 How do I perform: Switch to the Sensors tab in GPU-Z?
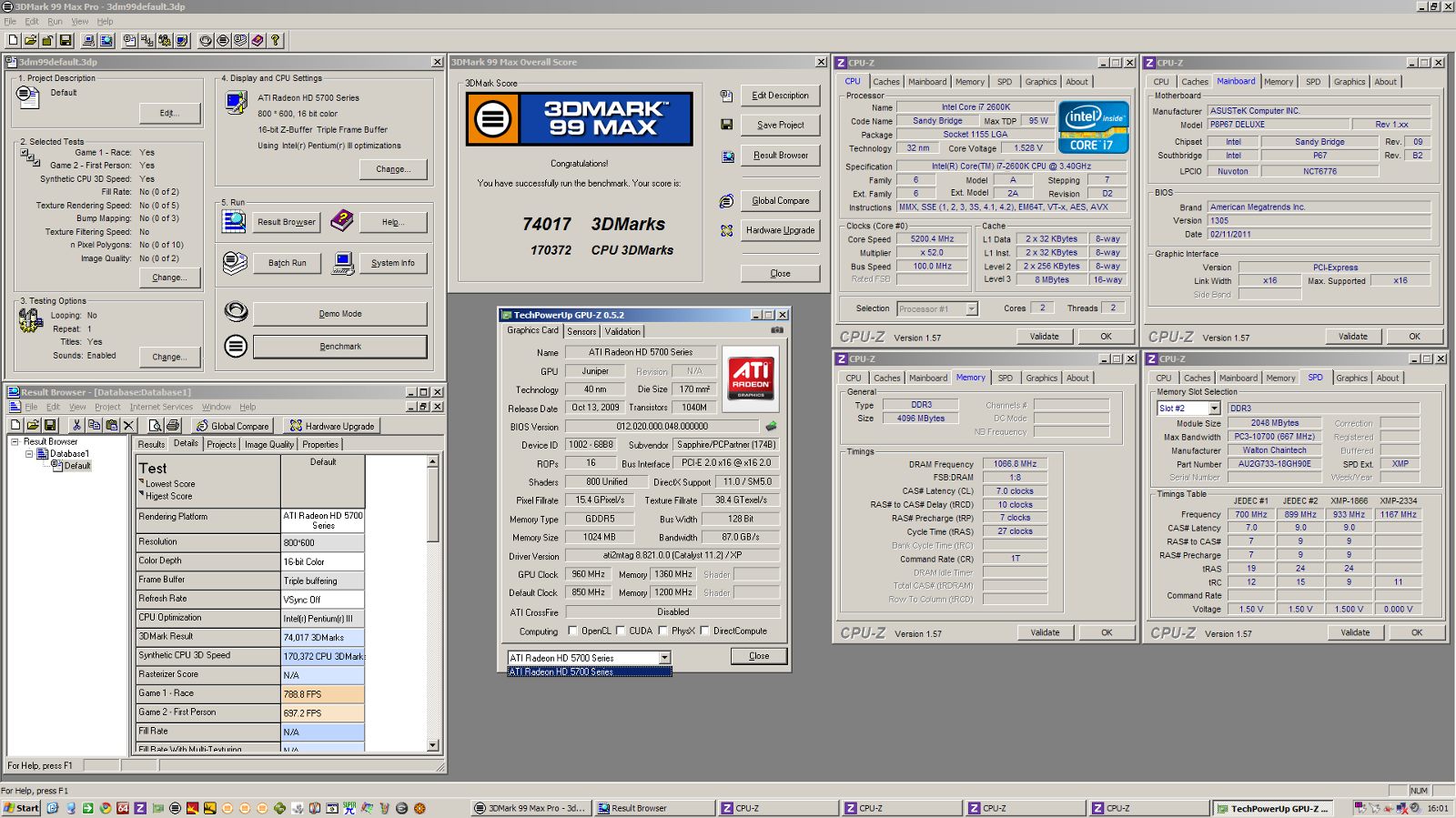[582, 331]
